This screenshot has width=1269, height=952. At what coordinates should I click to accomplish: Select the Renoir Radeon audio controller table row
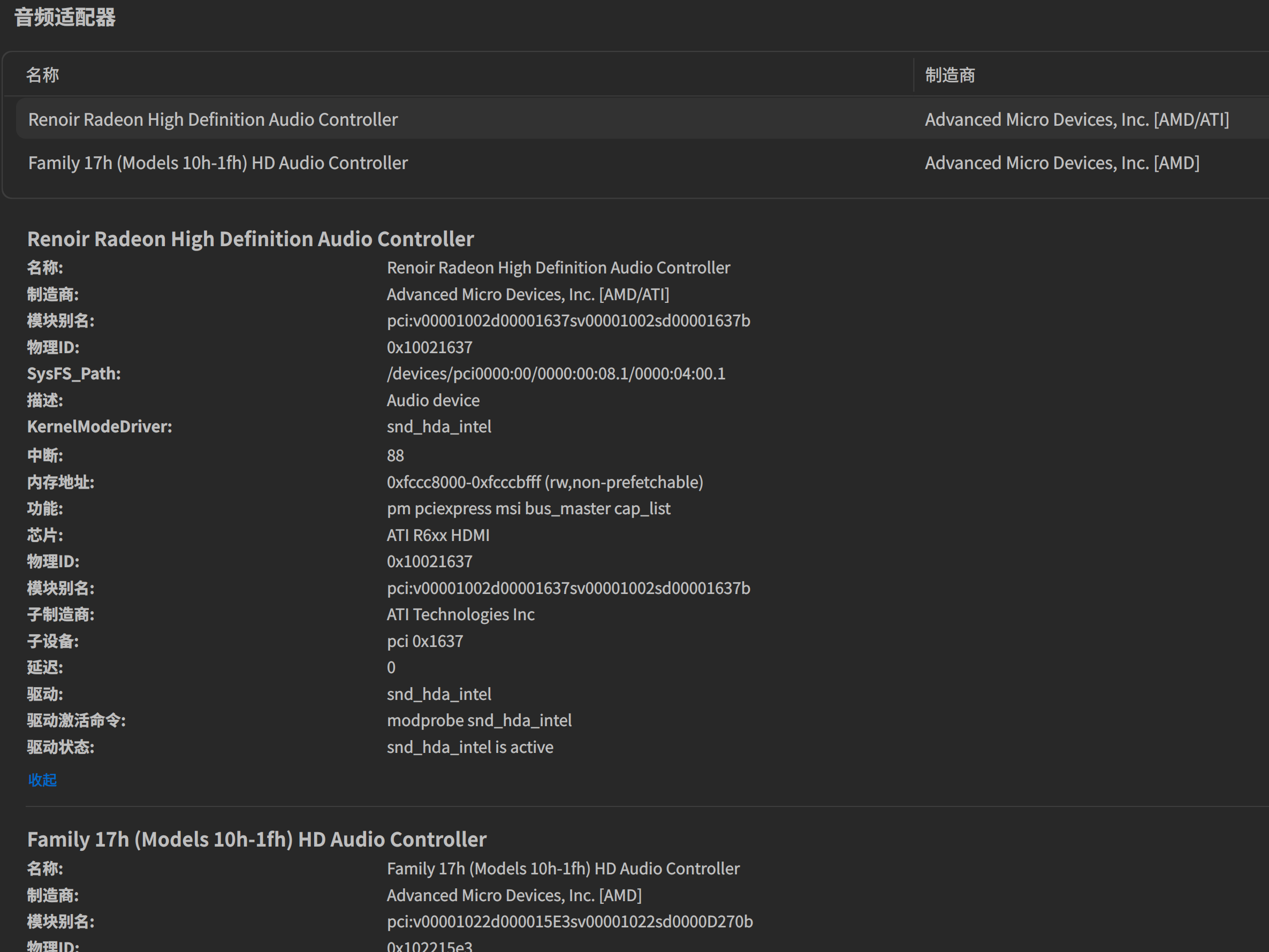[213, 119]
